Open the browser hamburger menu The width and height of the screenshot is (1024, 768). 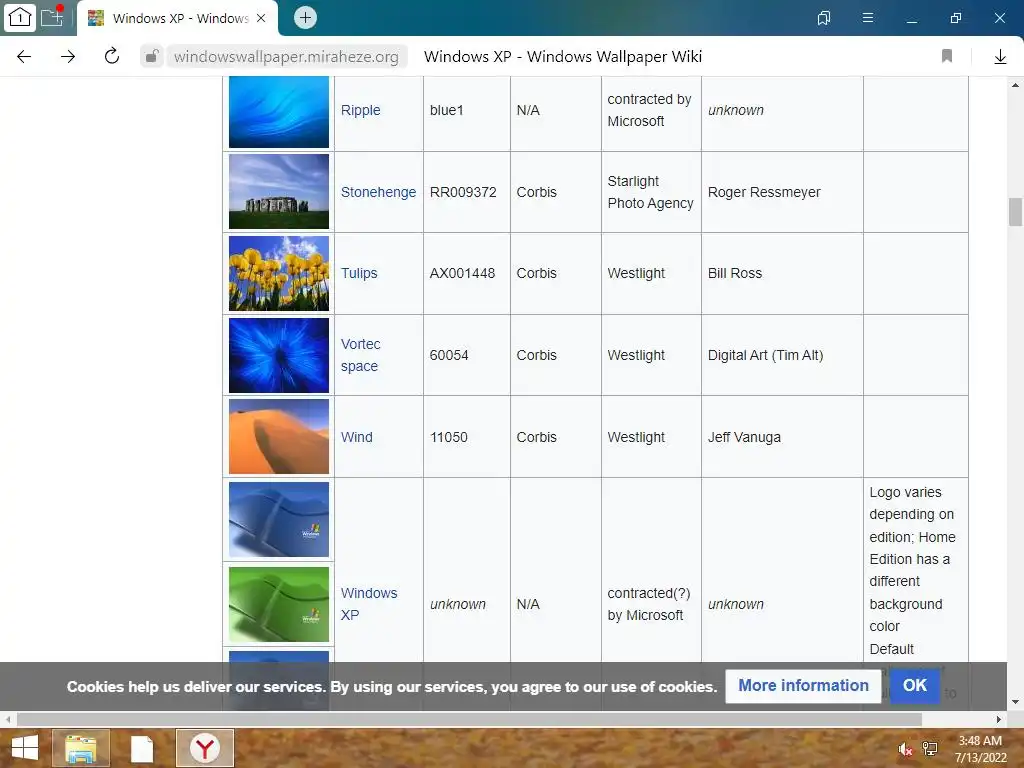868,18
